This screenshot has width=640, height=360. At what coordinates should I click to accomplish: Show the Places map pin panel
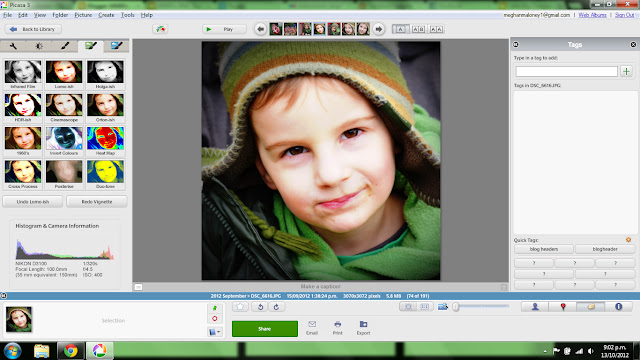(x=563, y=307)
